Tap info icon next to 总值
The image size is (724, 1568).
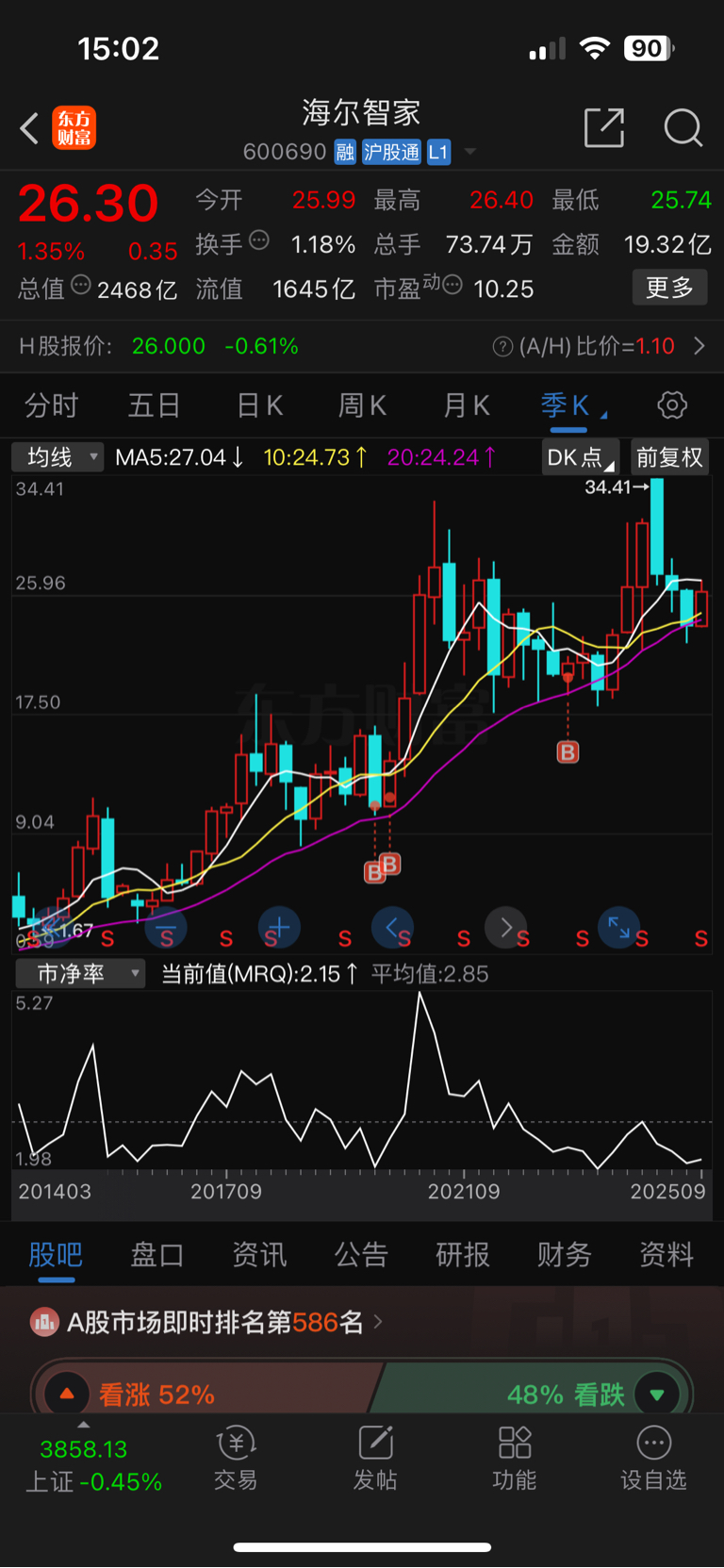point(81,285)
